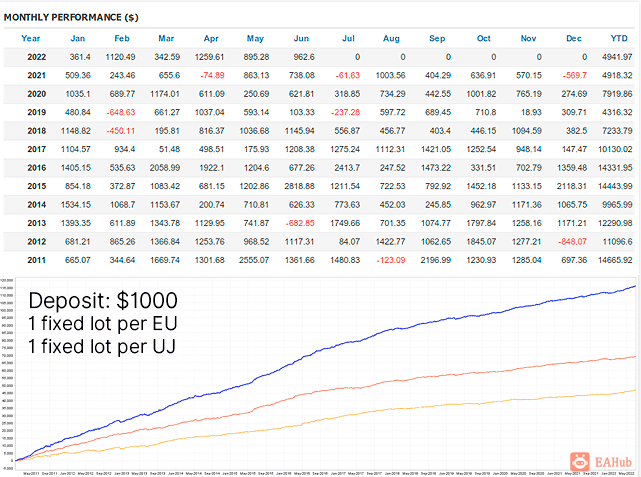Select the 2015 year row label

37,186
